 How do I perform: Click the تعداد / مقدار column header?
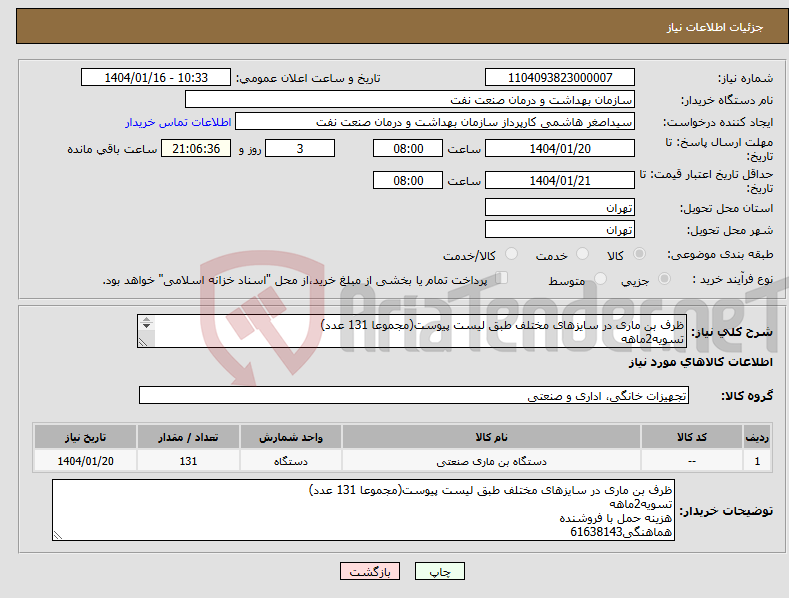tap(188, 437)
